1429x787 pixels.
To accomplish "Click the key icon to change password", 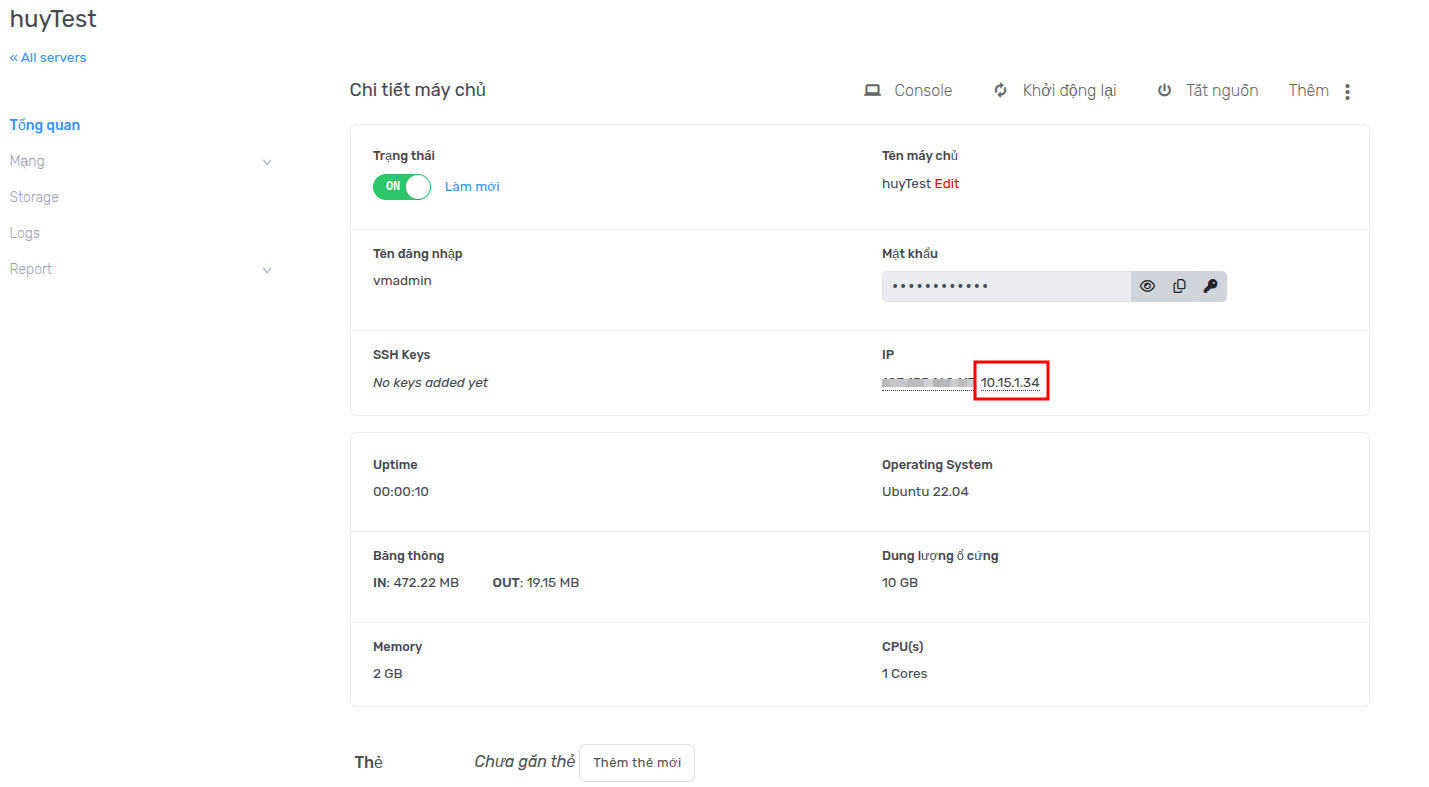I will pos(1210,286).
